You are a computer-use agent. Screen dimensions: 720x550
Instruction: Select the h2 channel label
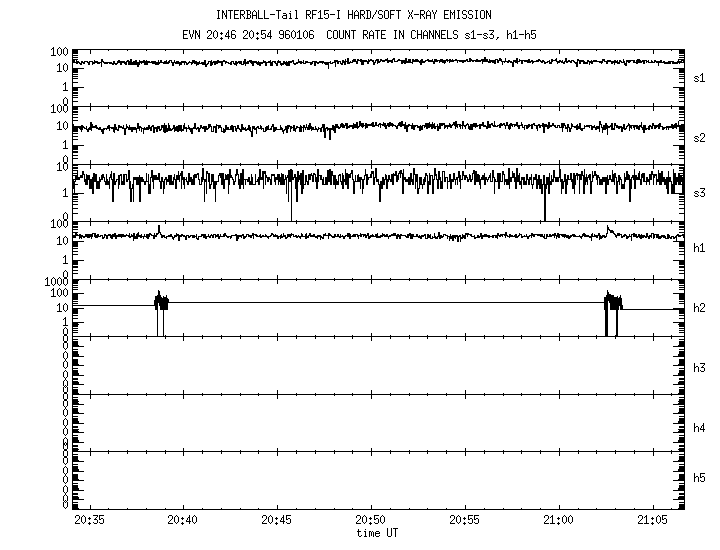(699, 308)
